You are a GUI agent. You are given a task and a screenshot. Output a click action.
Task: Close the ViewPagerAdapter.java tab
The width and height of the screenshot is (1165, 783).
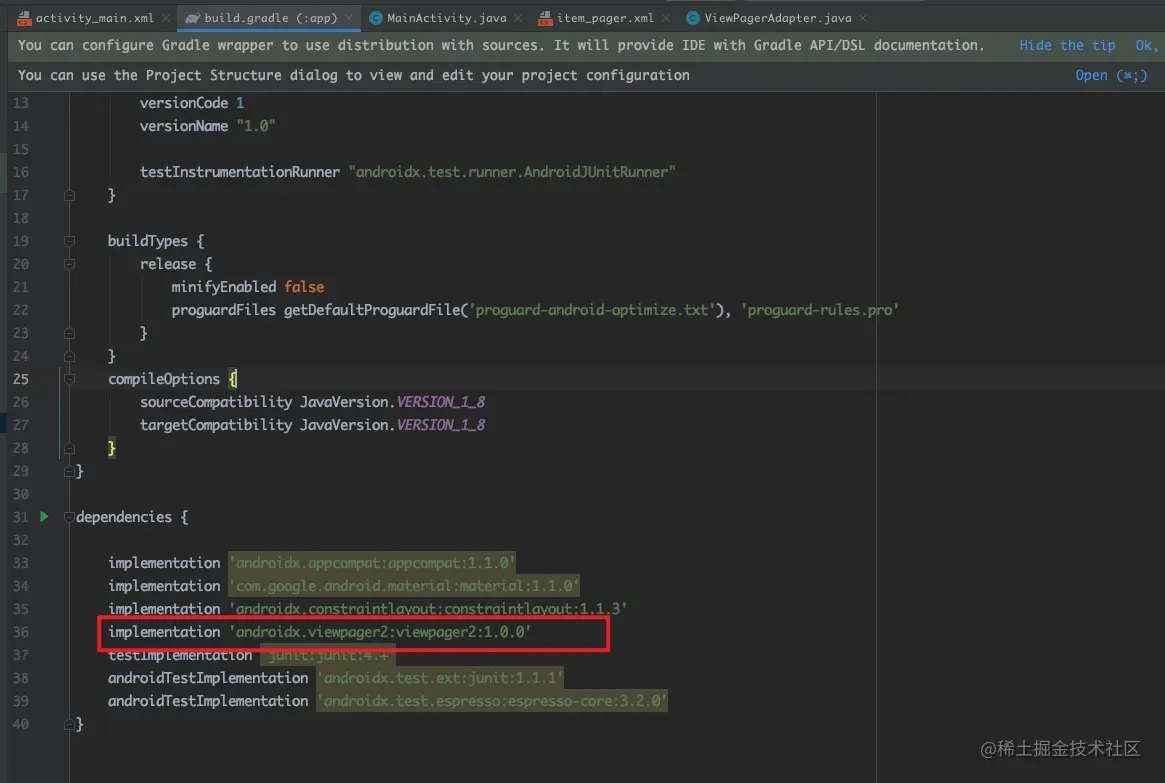tap(863, 18)
